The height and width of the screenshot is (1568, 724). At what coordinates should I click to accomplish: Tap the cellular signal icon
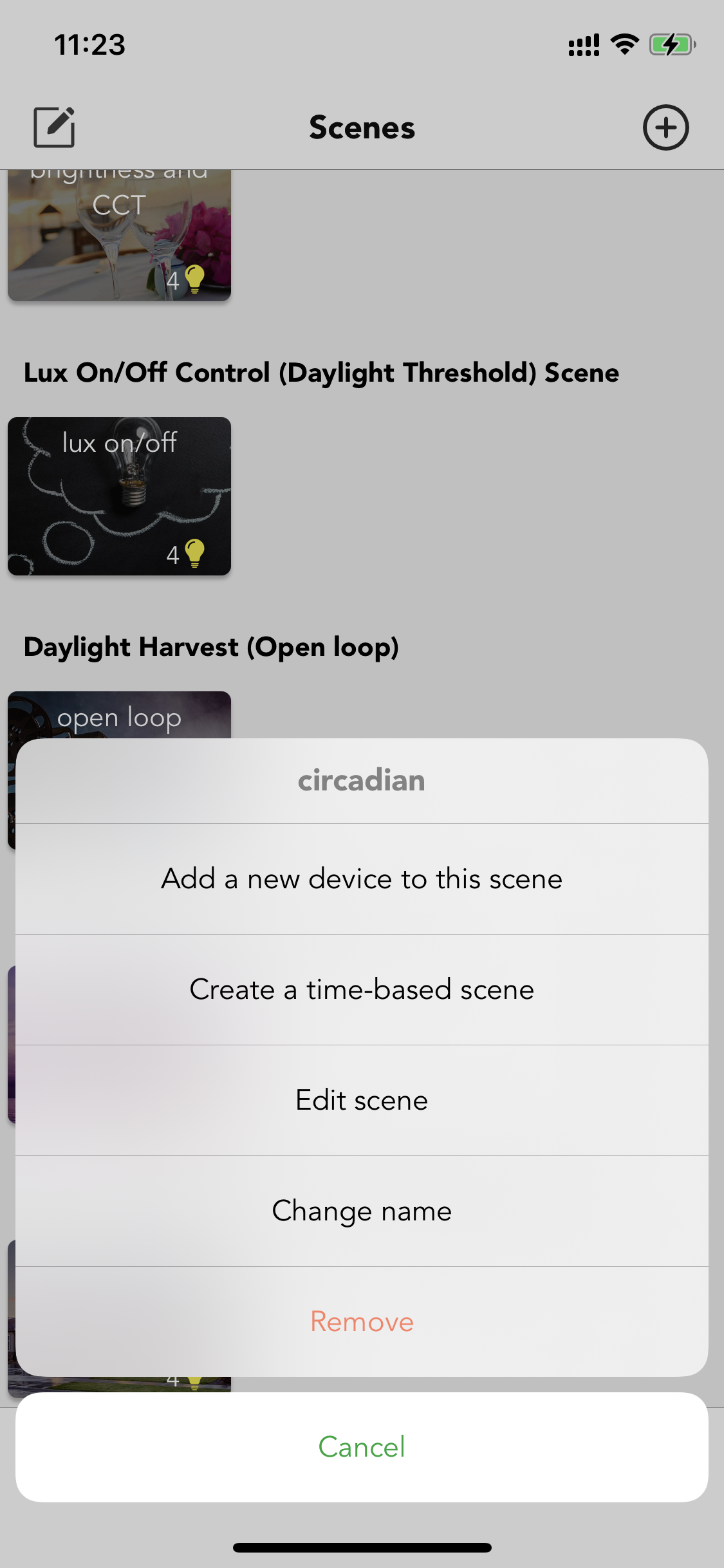coord(584,45)
